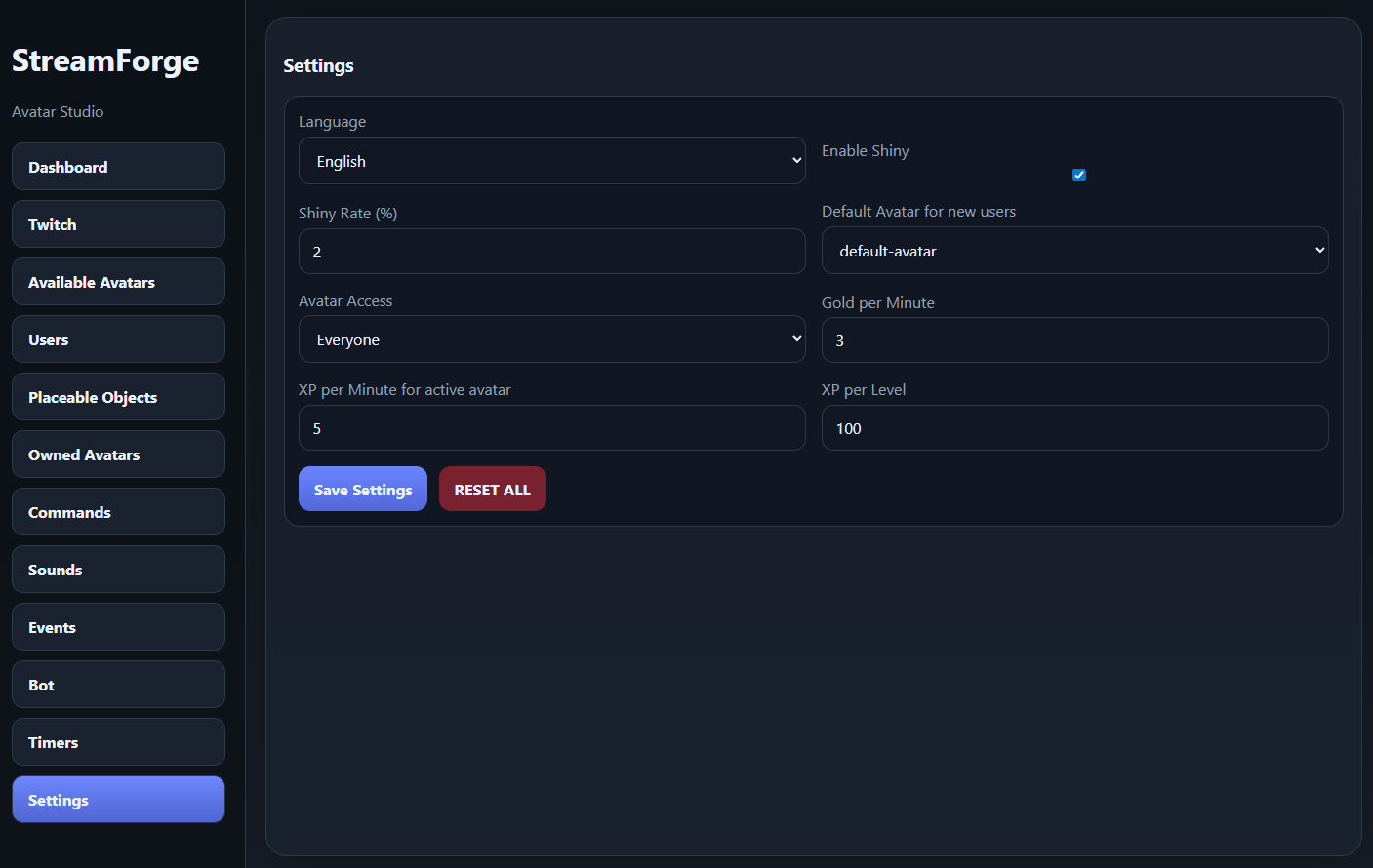Go to the Commands page
Viewport: 1373px width, 868px height.
pos(118,512)
